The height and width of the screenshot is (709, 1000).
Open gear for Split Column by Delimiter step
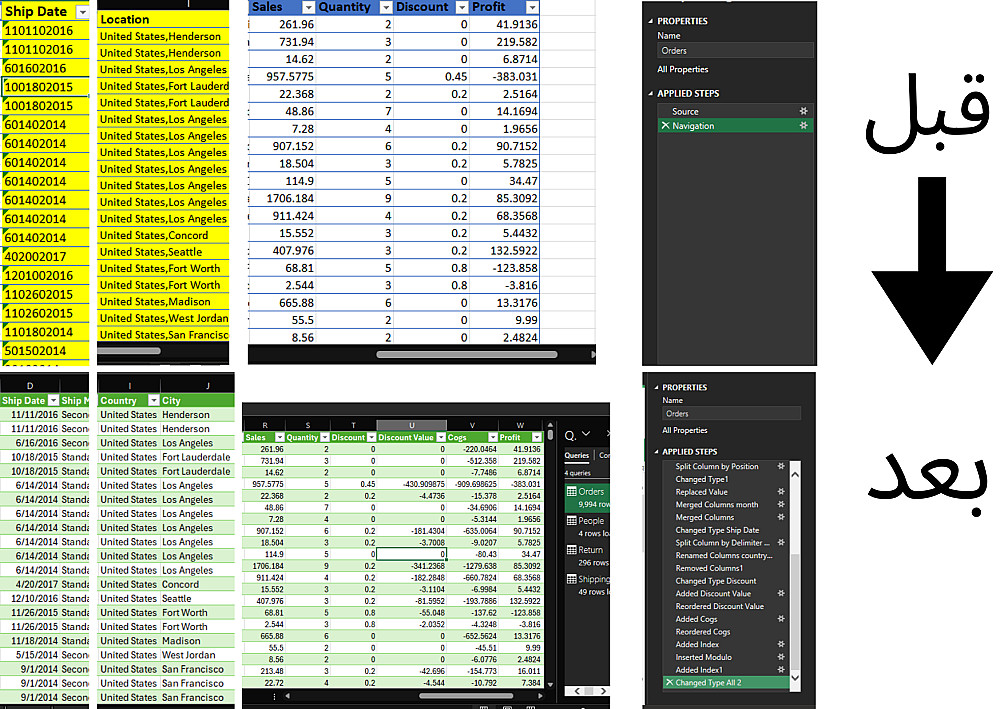pyautogui.click(x=781, y=543)
